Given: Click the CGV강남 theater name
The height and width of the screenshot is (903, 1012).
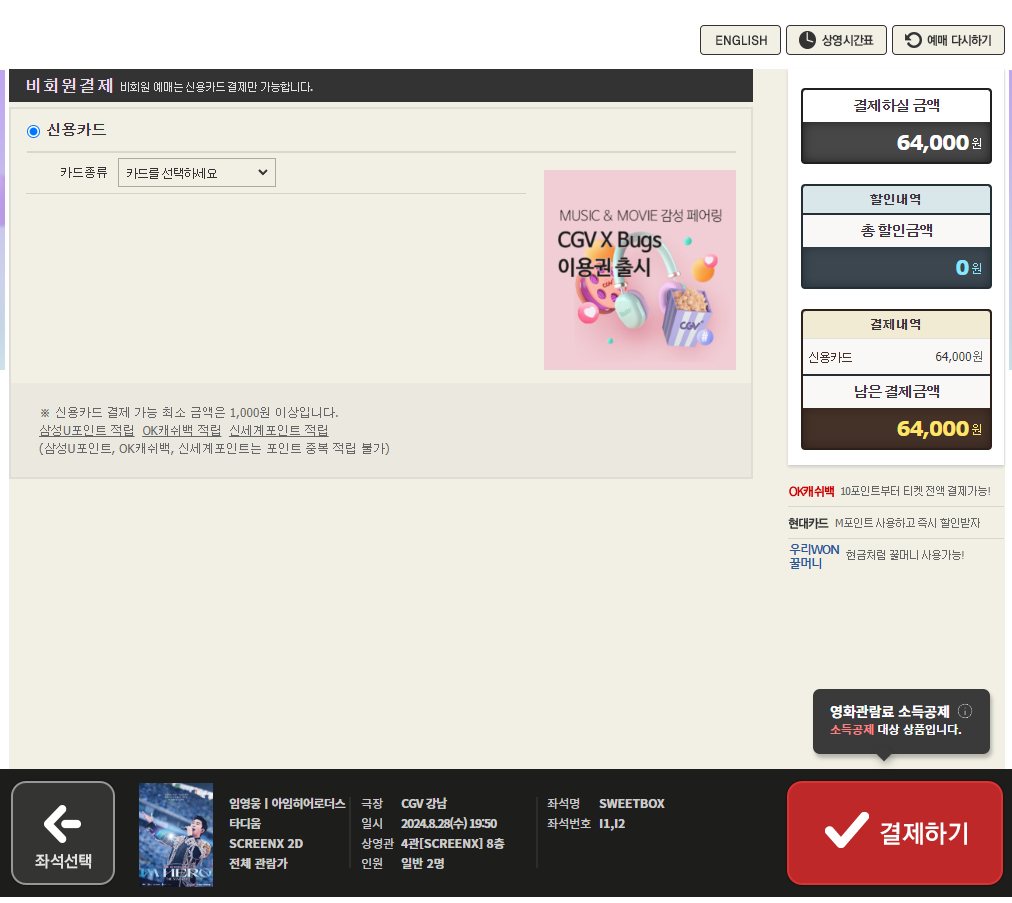Looking at the screenshot, I should 424,804.
